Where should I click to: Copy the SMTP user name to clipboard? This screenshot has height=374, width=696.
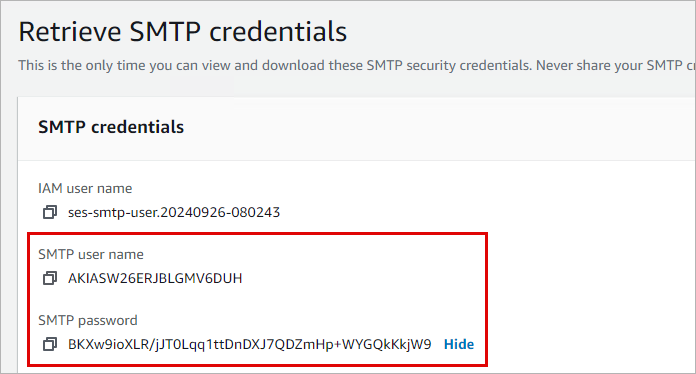pos(50,278)
